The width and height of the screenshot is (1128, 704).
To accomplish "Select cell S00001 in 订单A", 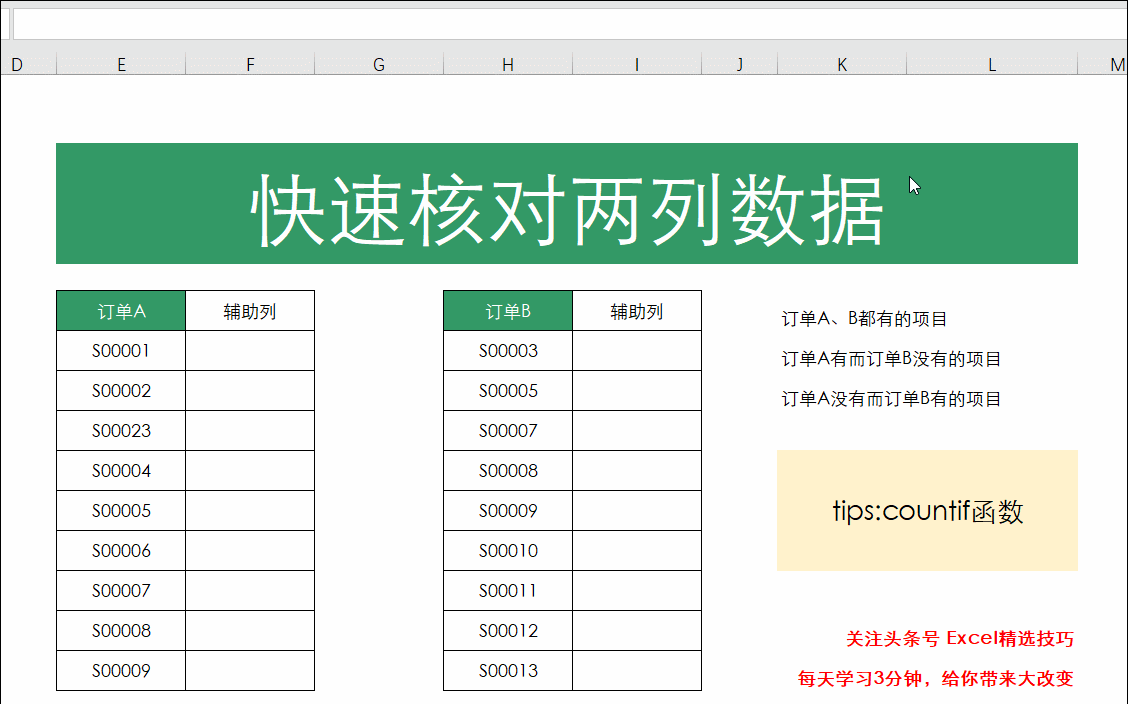I will pyautogui.click(x=121, y=351).
